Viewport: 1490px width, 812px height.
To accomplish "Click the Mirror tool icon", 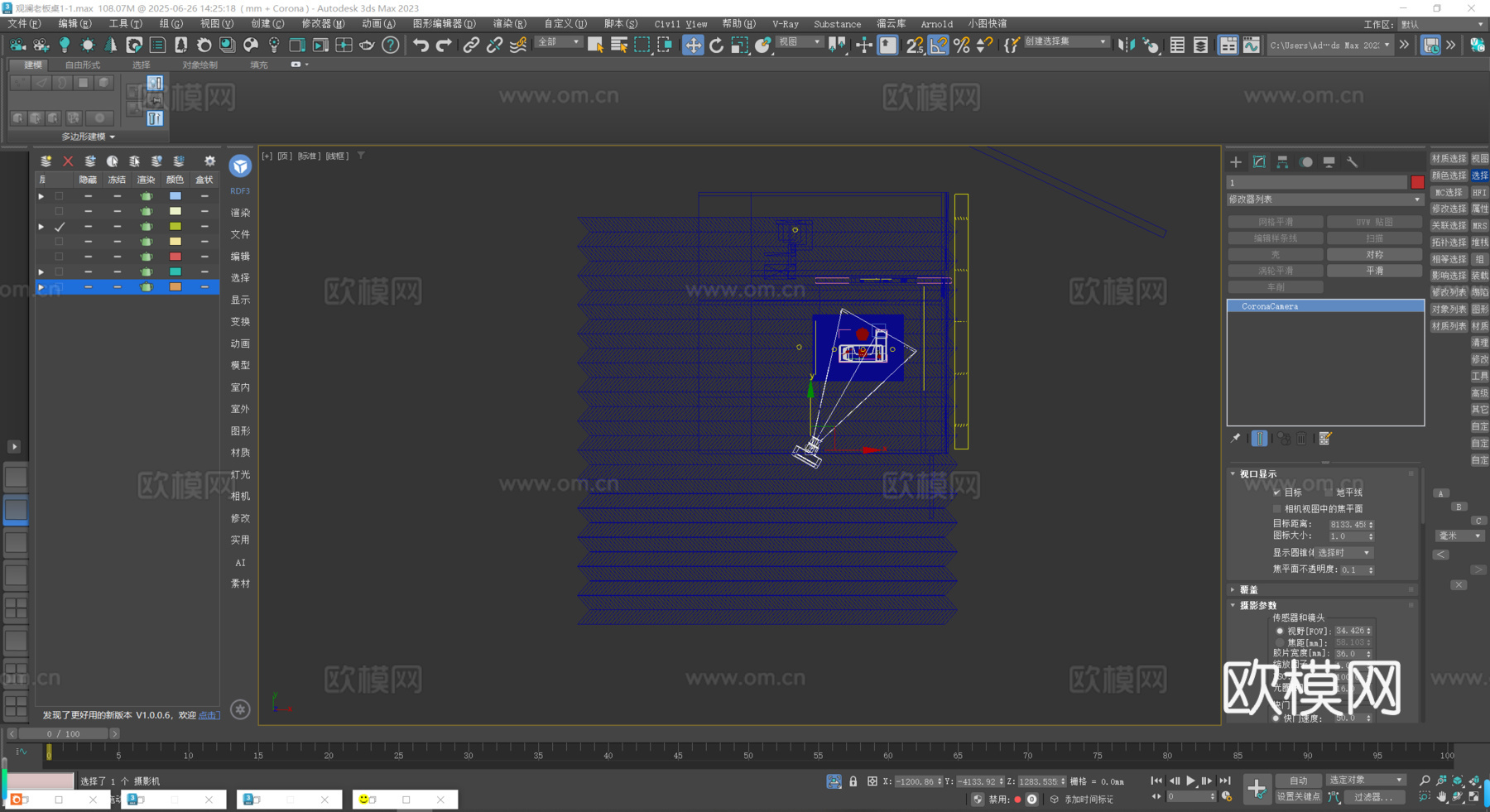I will tap(1127, 45).
